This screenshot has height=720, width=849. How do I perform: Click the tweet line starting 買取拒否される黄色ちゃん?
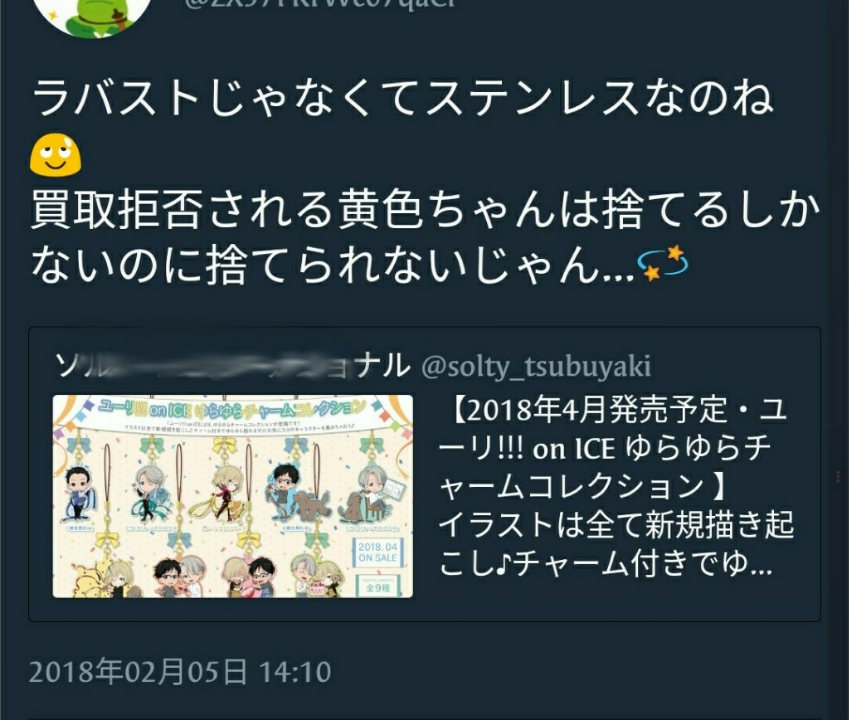[x=426, y=208]
